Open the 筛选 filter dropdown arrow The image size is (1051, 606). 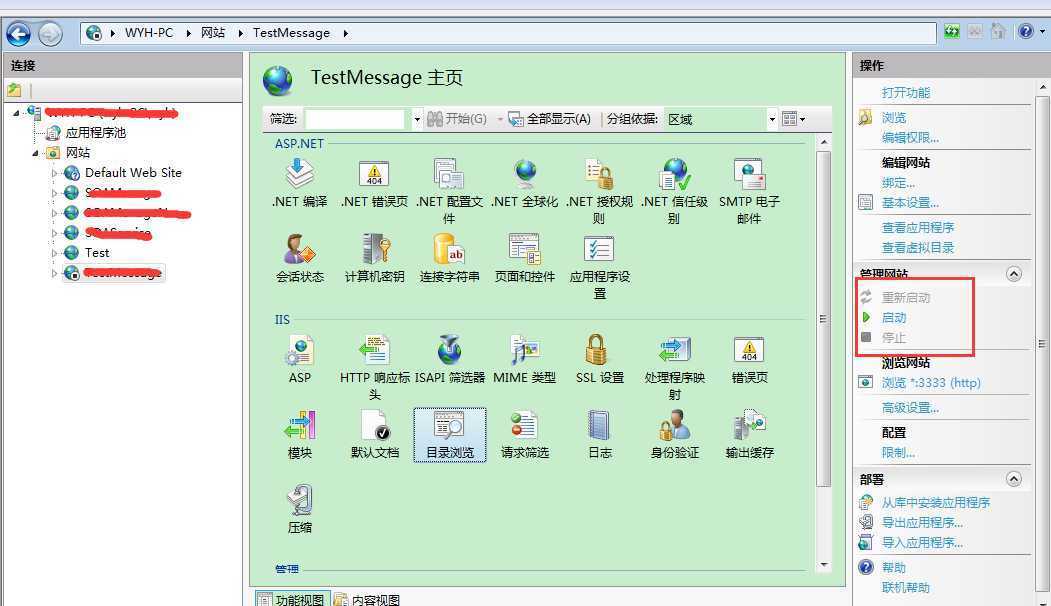pyautogui.click(x=417, y=119)
